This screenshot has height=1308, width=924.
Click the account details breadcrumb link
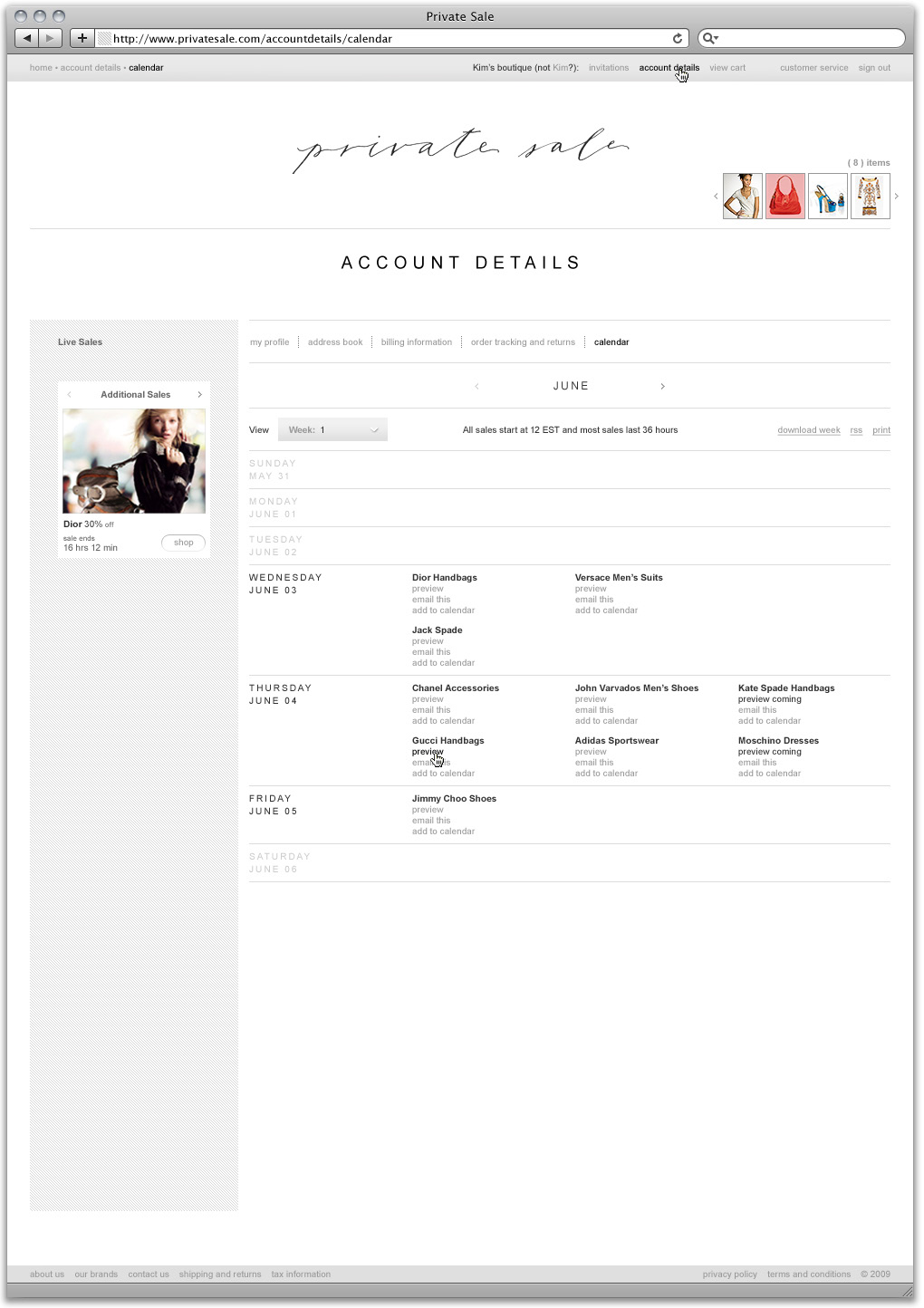91,68
